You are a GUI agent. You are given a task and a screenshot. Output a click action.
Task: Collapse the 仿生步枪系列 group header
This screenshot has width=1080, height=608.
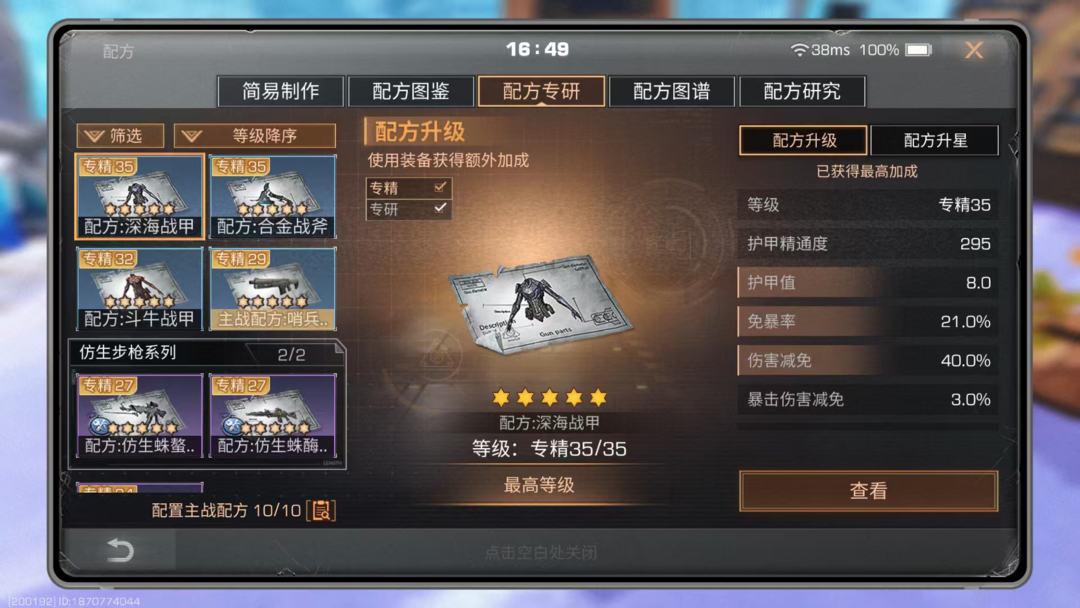(x=207, y=353)
